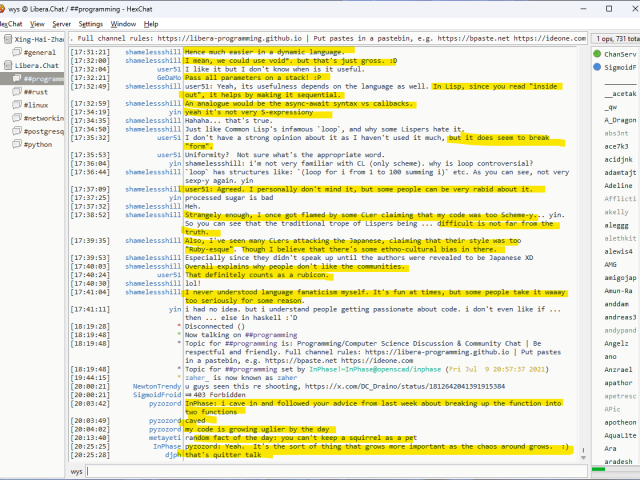
Task: Select user Adeline in the user list
Action: (x=619, y=186)
